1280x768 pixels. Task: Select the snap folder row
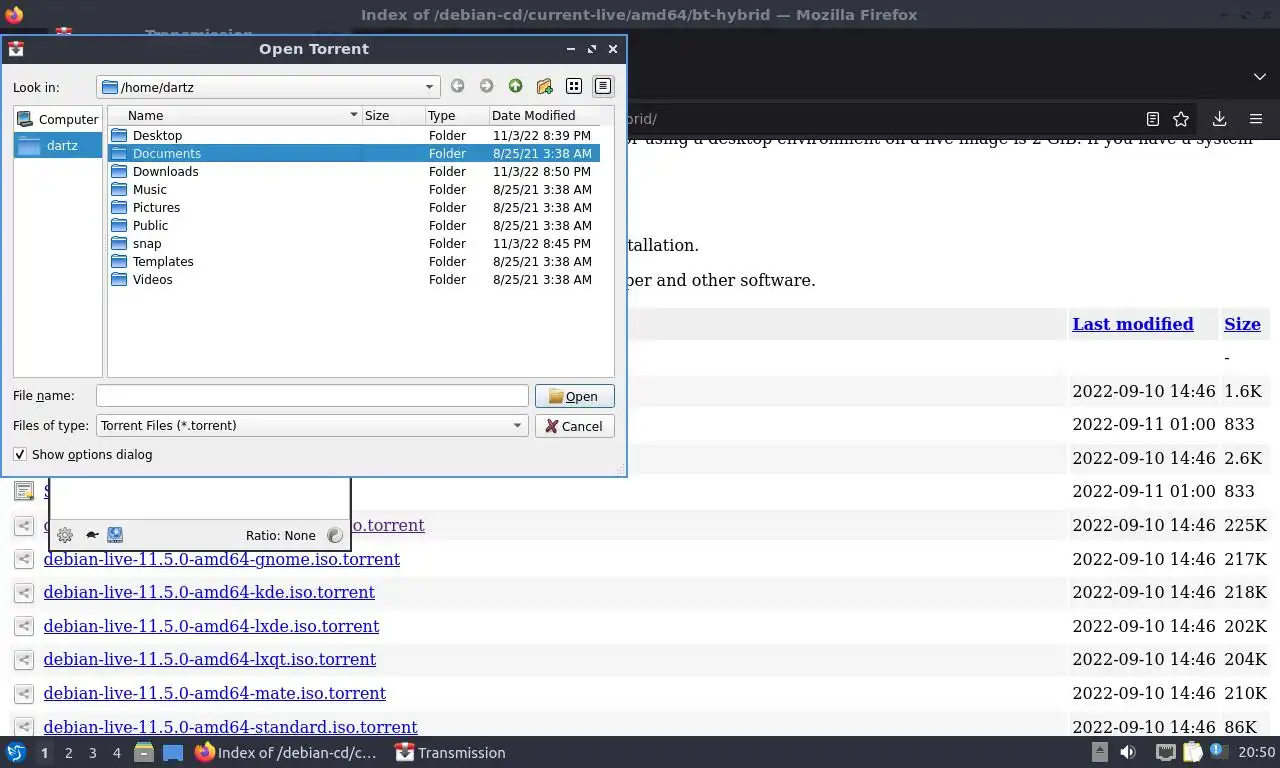click(354, 243)
